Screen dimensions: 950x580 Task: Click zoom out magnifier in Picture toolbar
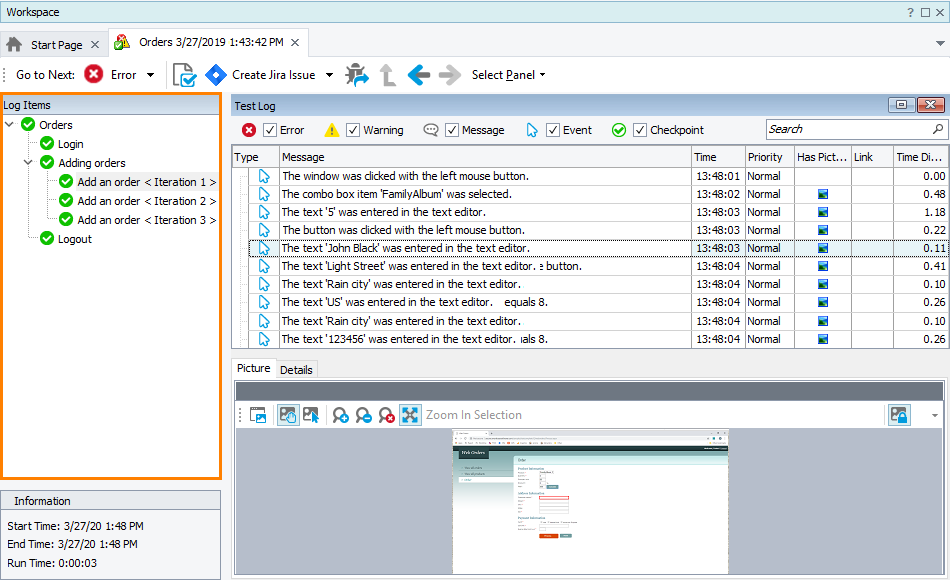click(x=363, y=415)
